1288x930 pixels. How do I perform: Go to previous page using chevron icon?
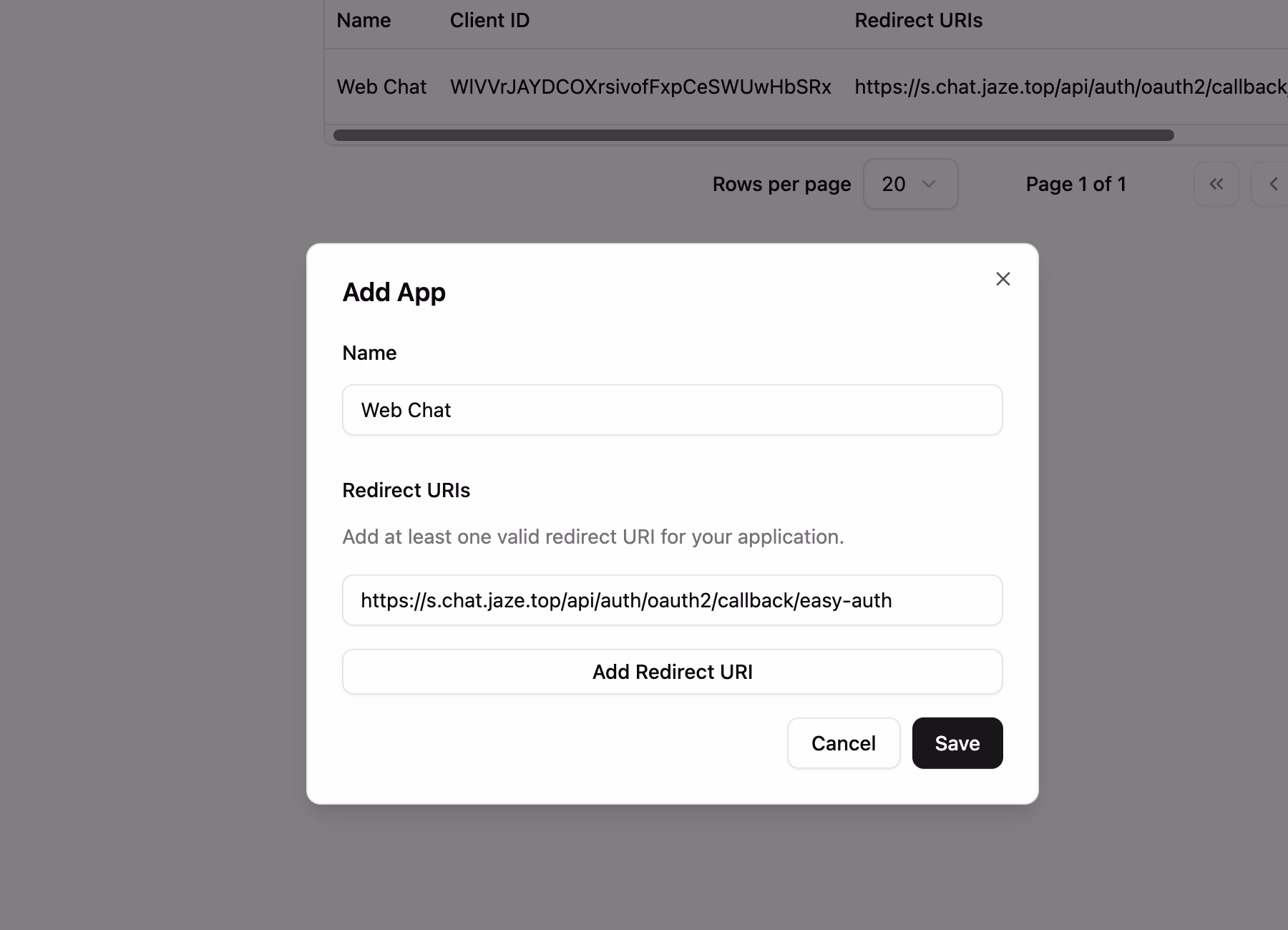tap(1273, 184)
